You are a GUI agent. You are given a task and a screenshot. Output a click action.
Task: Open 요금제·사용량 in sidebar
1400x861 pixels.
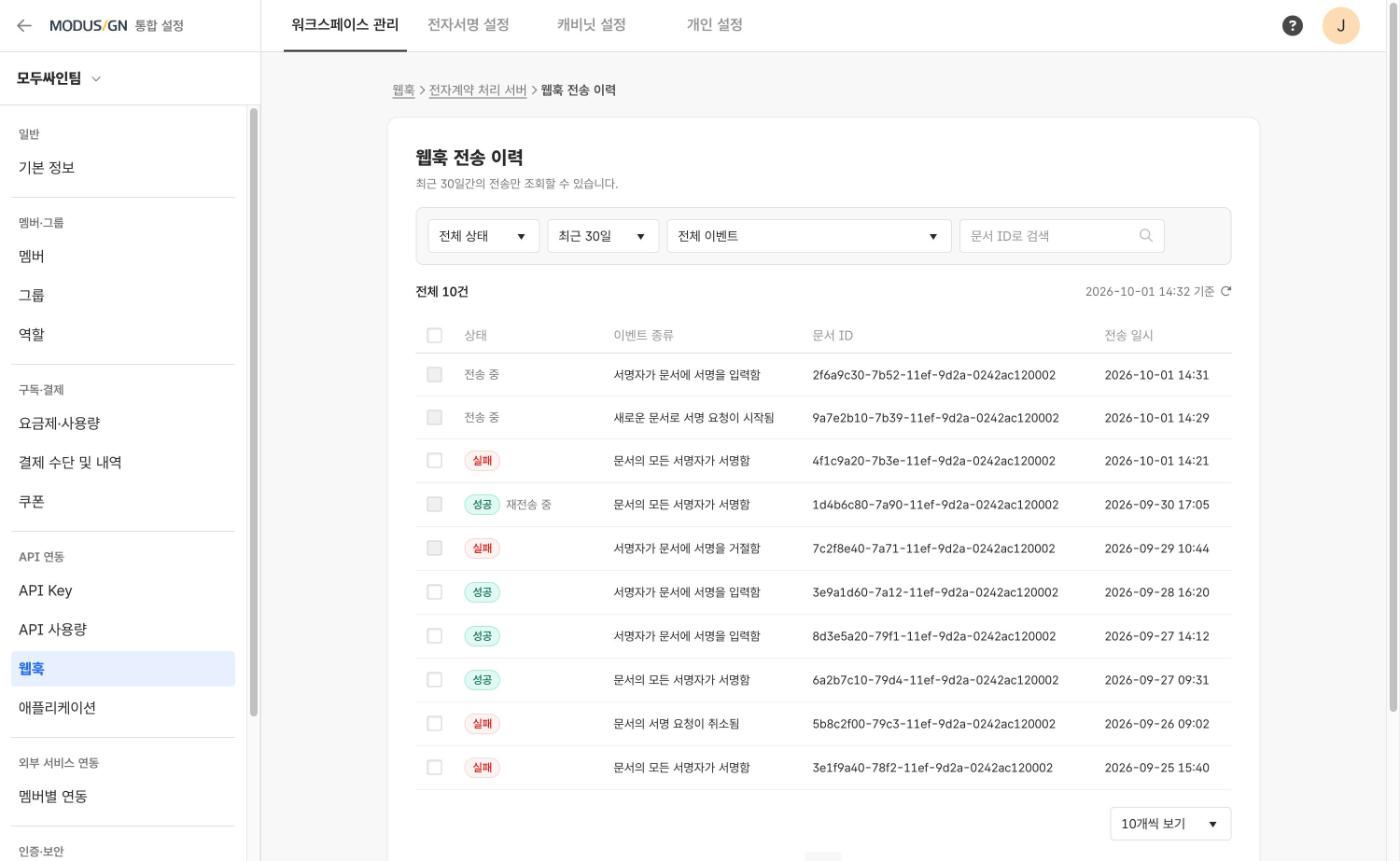pos(123,424)
